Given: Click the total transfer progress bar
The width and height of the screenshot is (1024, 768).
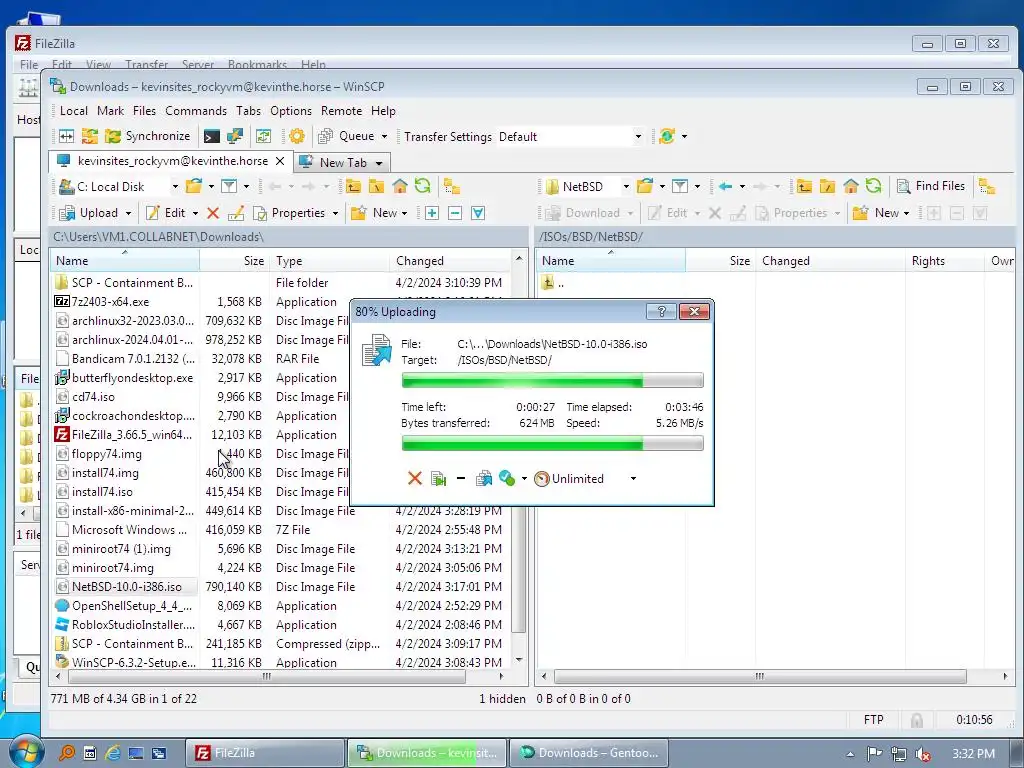Looking at the screenshot, I should tap(552, 444).
